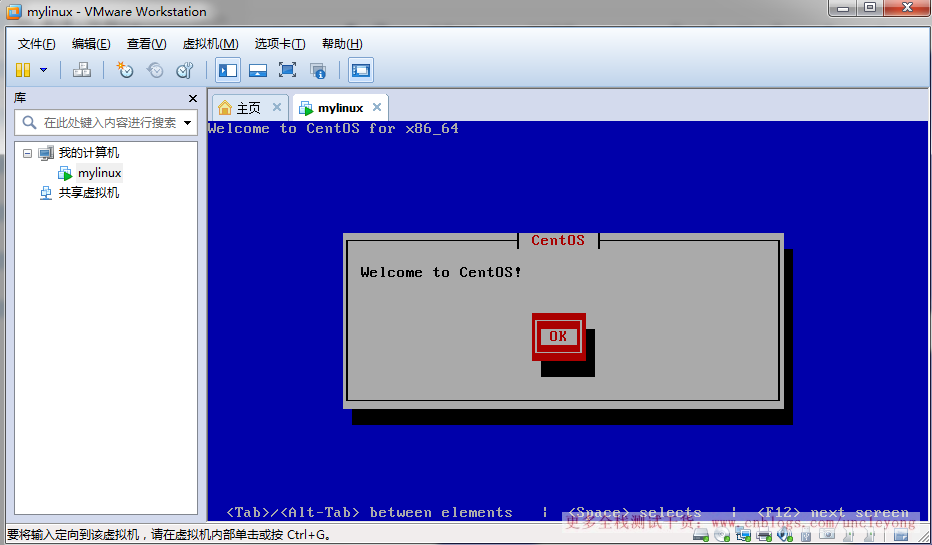
Task: Toggle the library sidebar view
Action: coord(228,70)
